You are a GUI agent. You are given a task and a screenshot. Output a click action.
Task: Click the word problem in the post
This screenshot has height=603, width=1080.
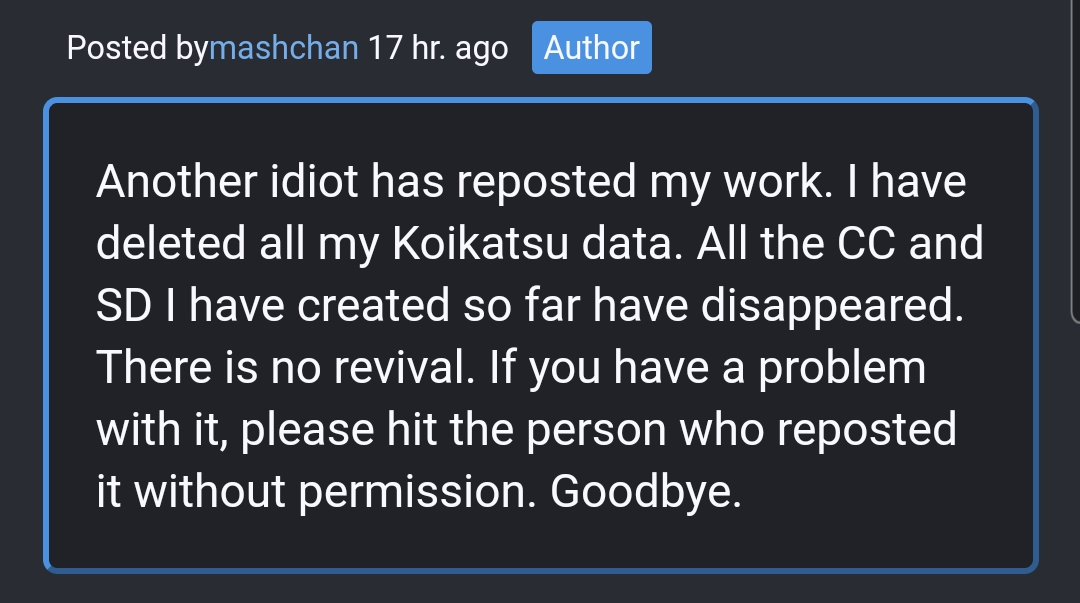click(841, 368)
